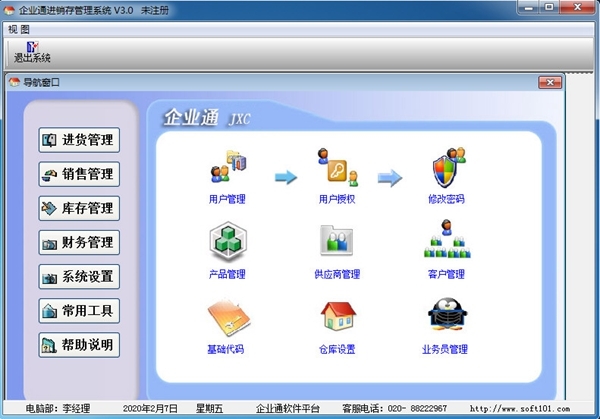The image size is (600, 419).
Task: Click the 进货管理 sidebar button
Action: (x=79, y=140)
